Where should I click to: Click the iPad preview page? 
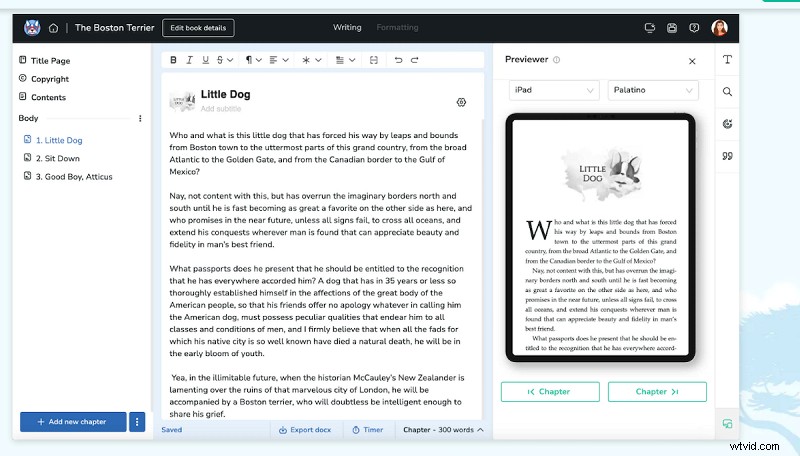click(601, 238)
